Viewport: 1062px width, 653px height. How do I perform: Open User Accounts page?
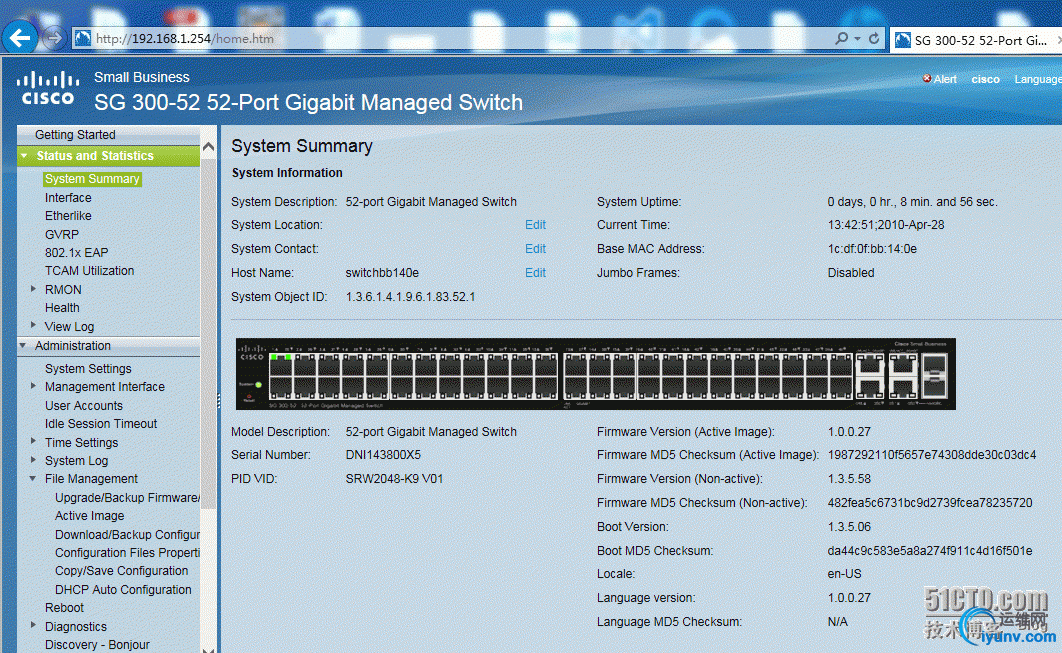click(84, 406)
